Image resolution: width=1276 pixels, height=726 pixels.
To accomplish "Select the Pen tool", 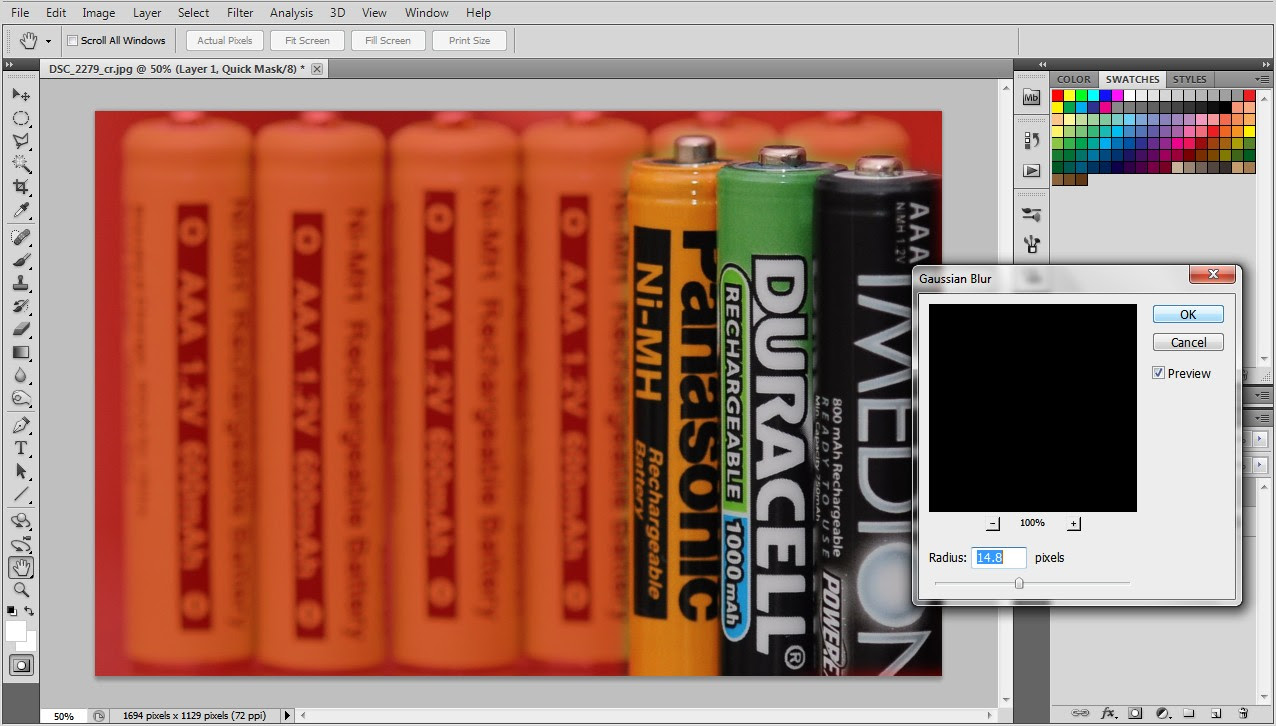I will tap(21, 425).
